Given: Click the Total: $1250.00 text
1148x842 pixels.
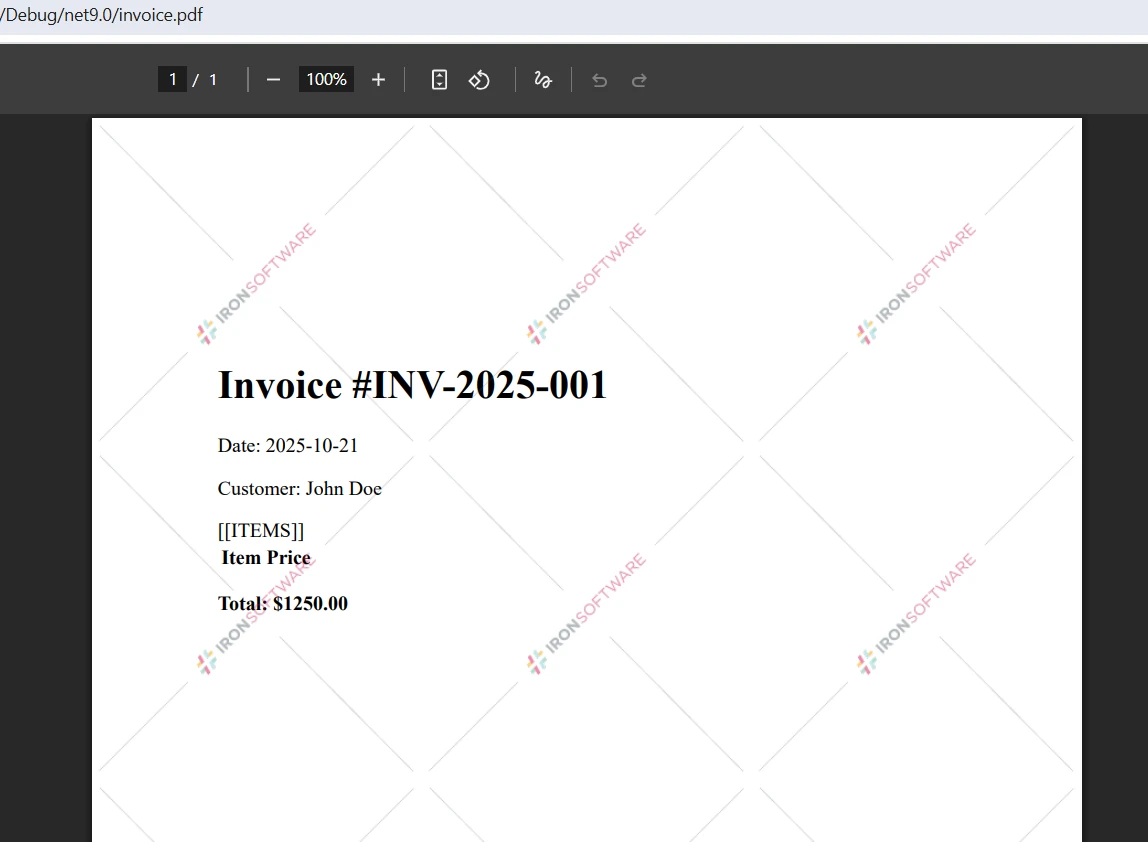Looking at the screenshot, I should (x=283, y=603).
